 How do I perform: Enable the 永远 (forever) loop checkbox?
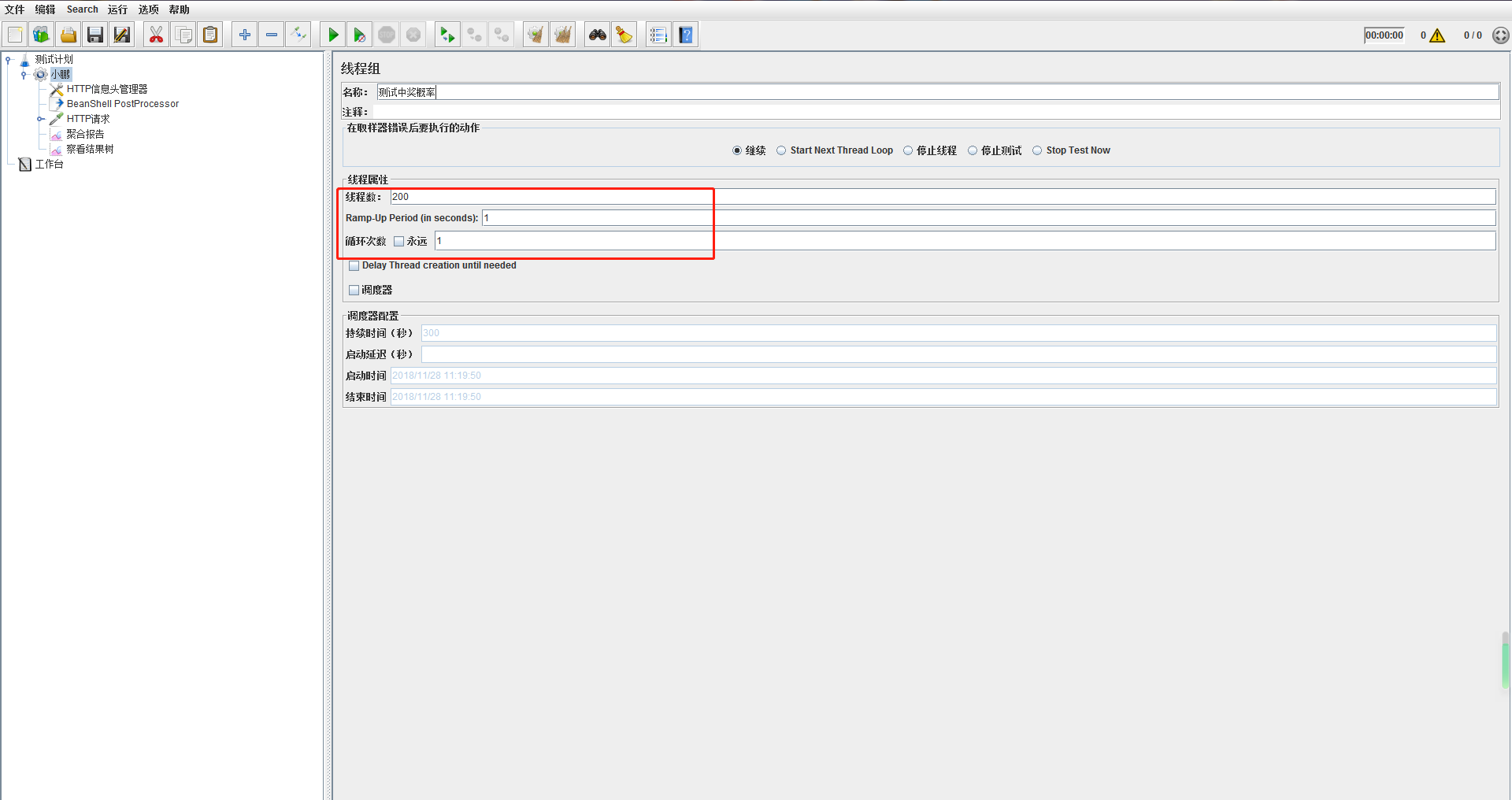pos(399,242)
